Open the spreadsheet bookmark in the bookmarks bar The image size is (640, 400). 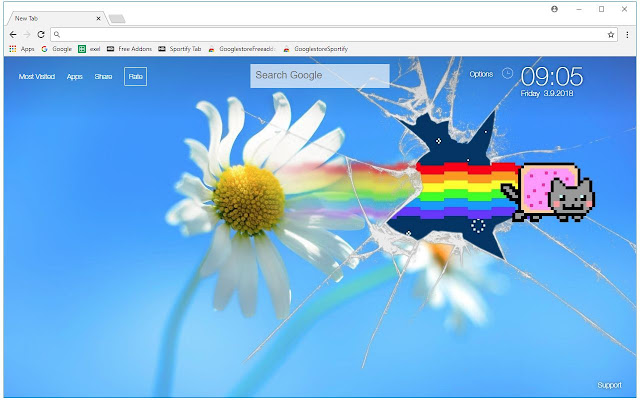click(x=89, y=49)
